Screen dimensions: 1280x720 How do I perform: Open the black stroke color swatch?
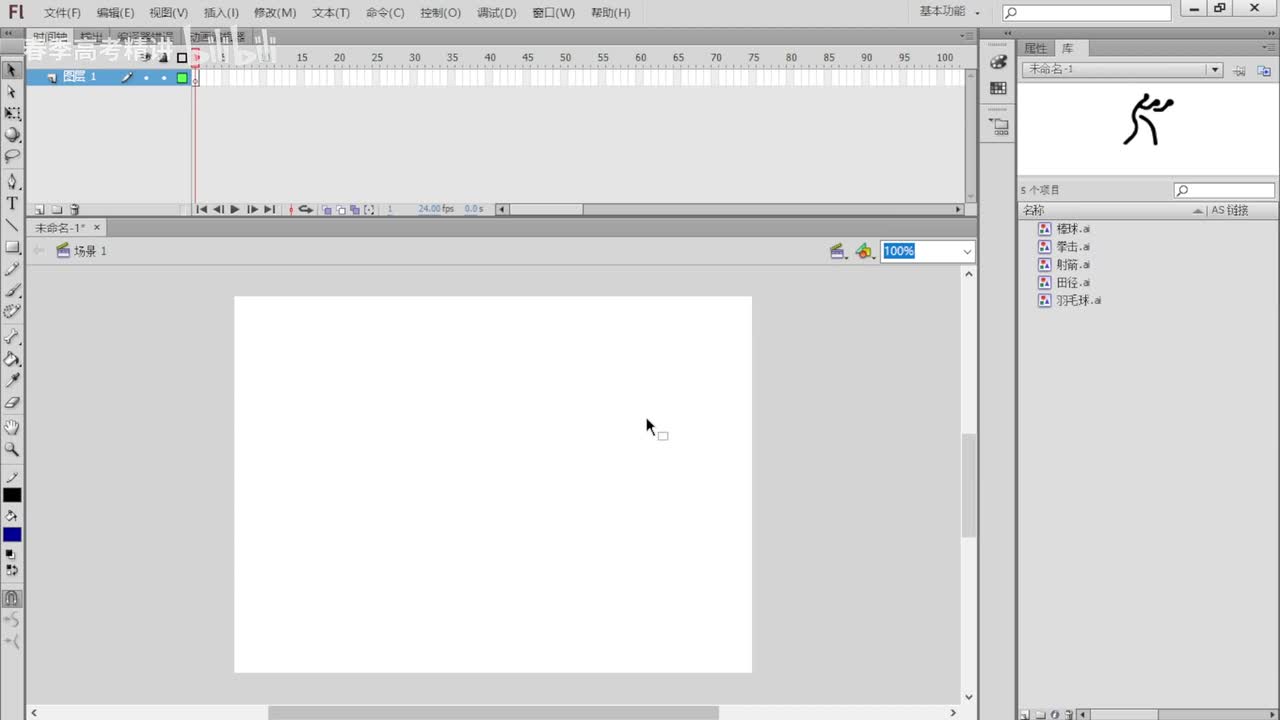(x=12, y=495)
